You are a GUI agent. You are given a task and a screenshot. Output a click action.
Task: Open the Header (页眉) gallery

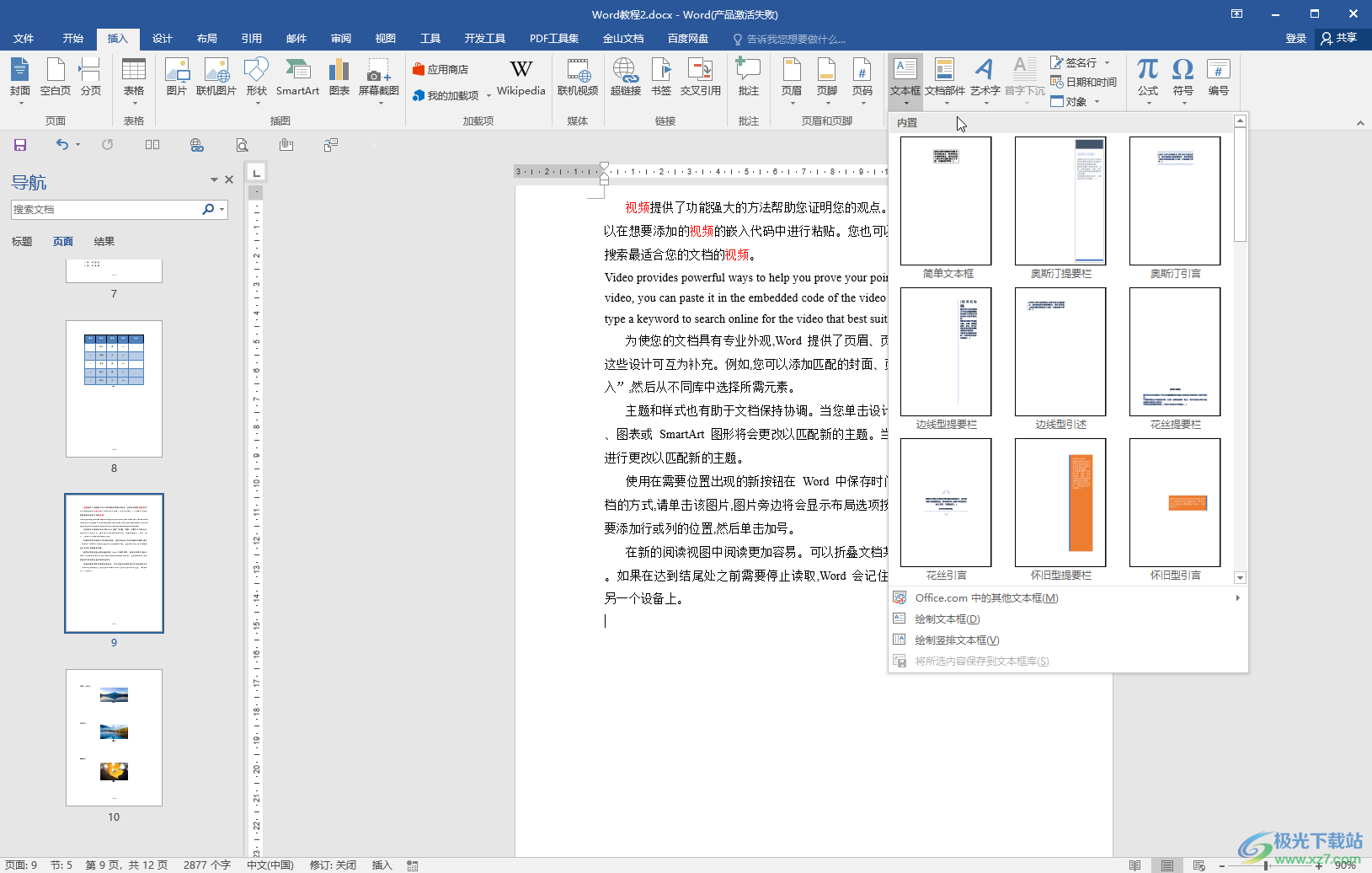(792, 81)
